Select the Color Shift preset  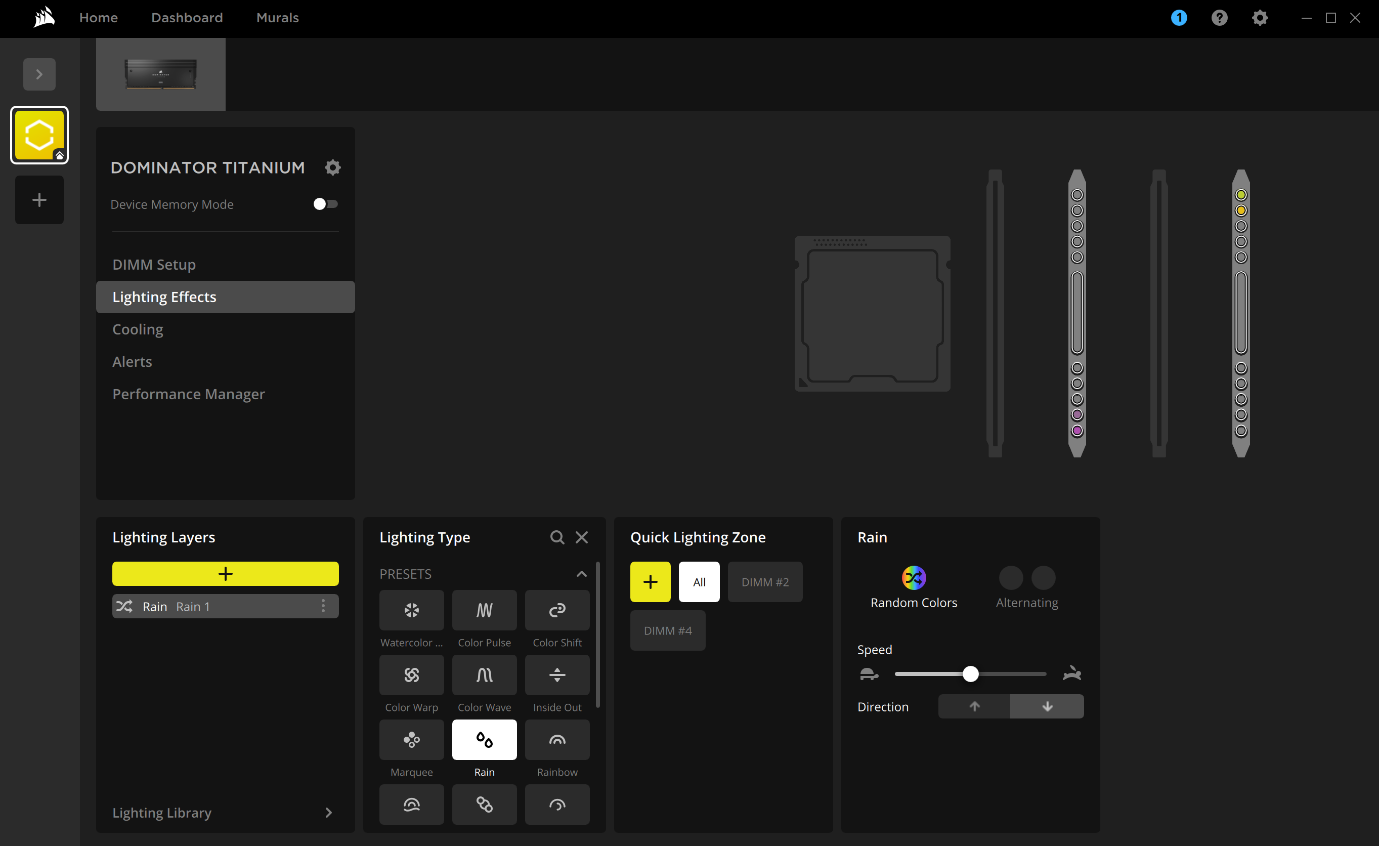pos(557,610)
